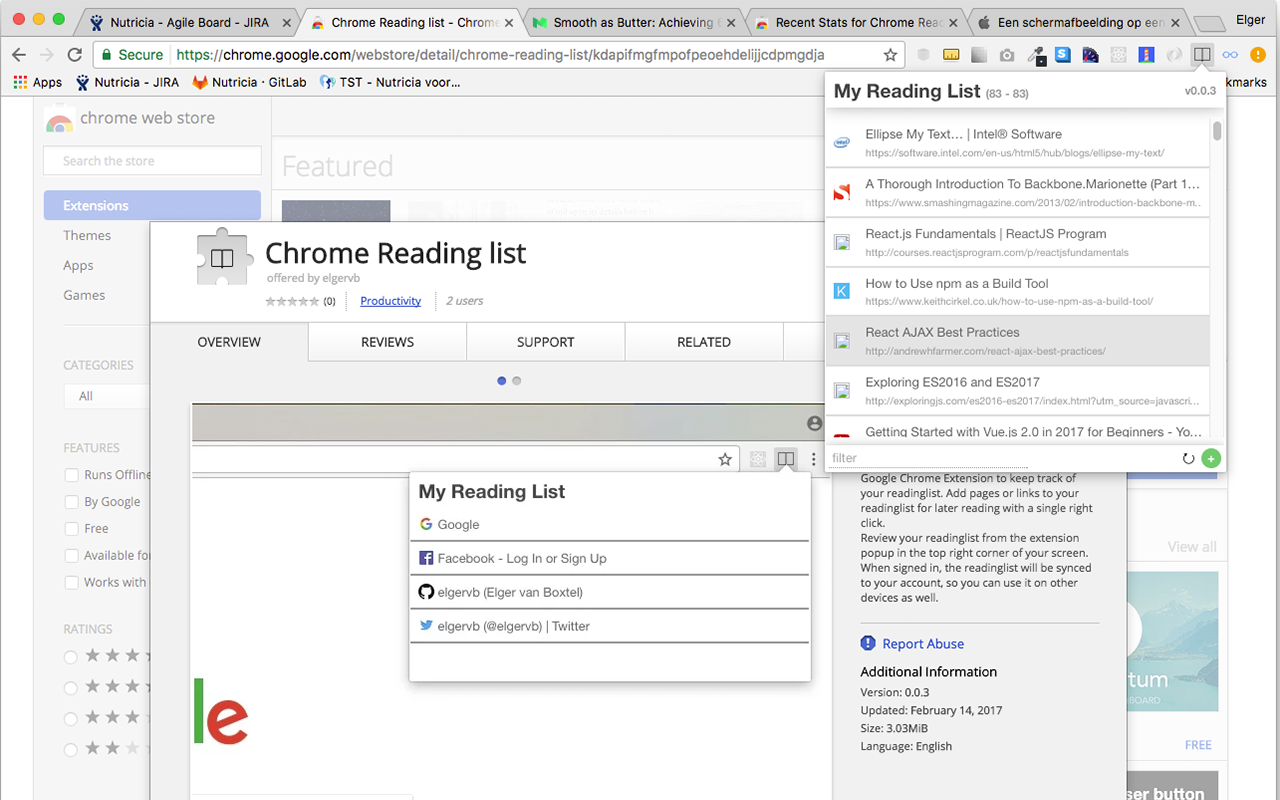
Task: Open the Apps bookmarks shortcut
Action: 38,82
